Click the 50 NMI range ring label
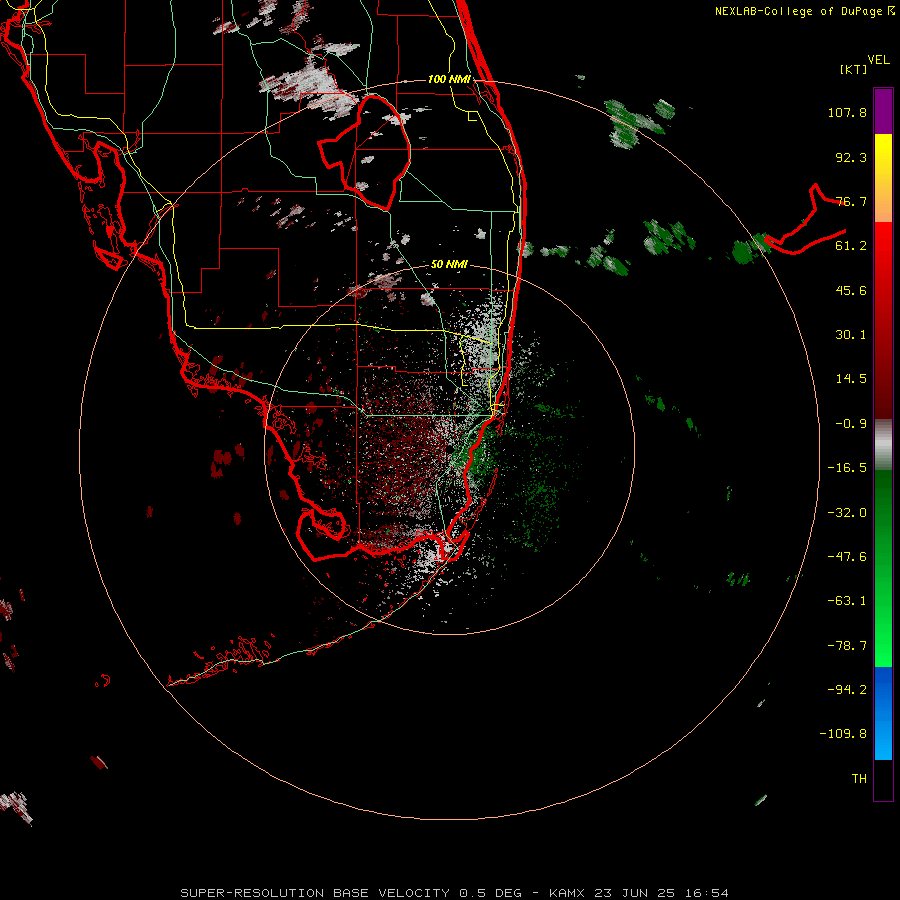The height and width of the screenshot is (900, 900). (449, 264)
